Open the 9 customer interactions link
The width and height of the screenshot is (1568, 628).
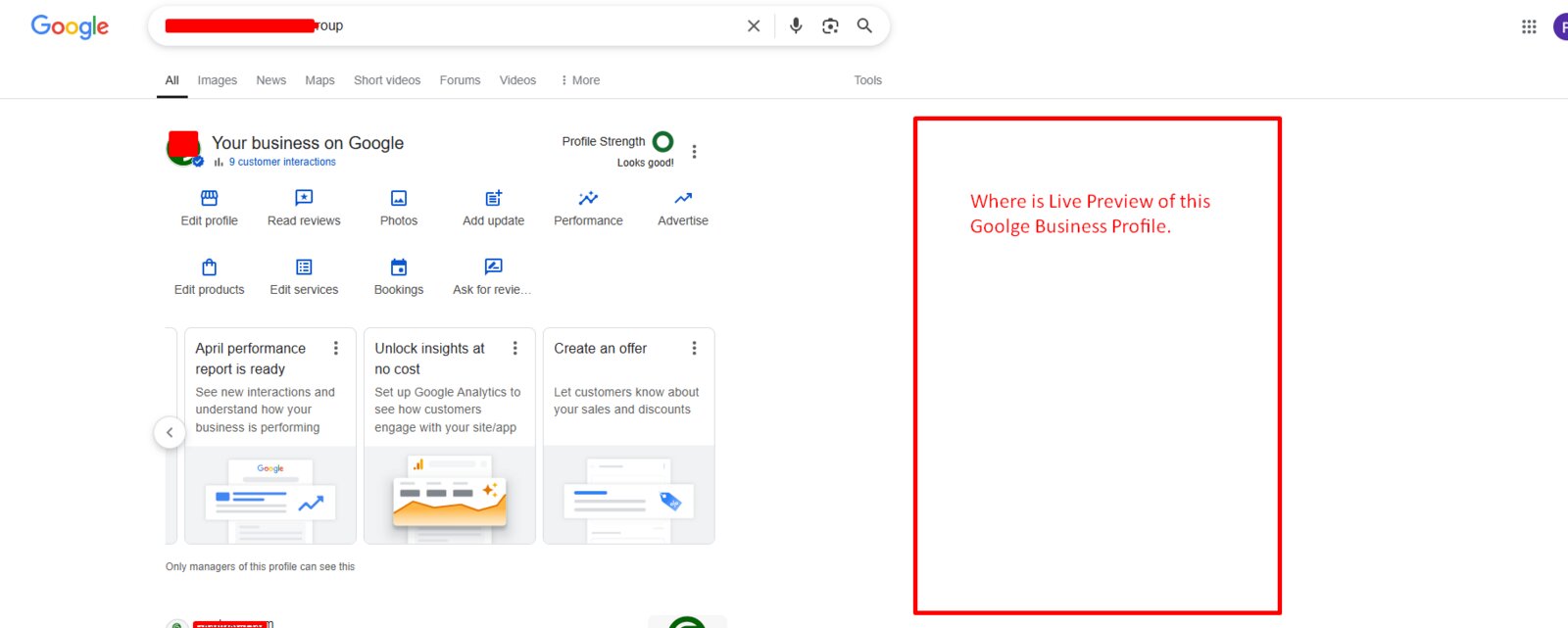click(x=282, y=162)
